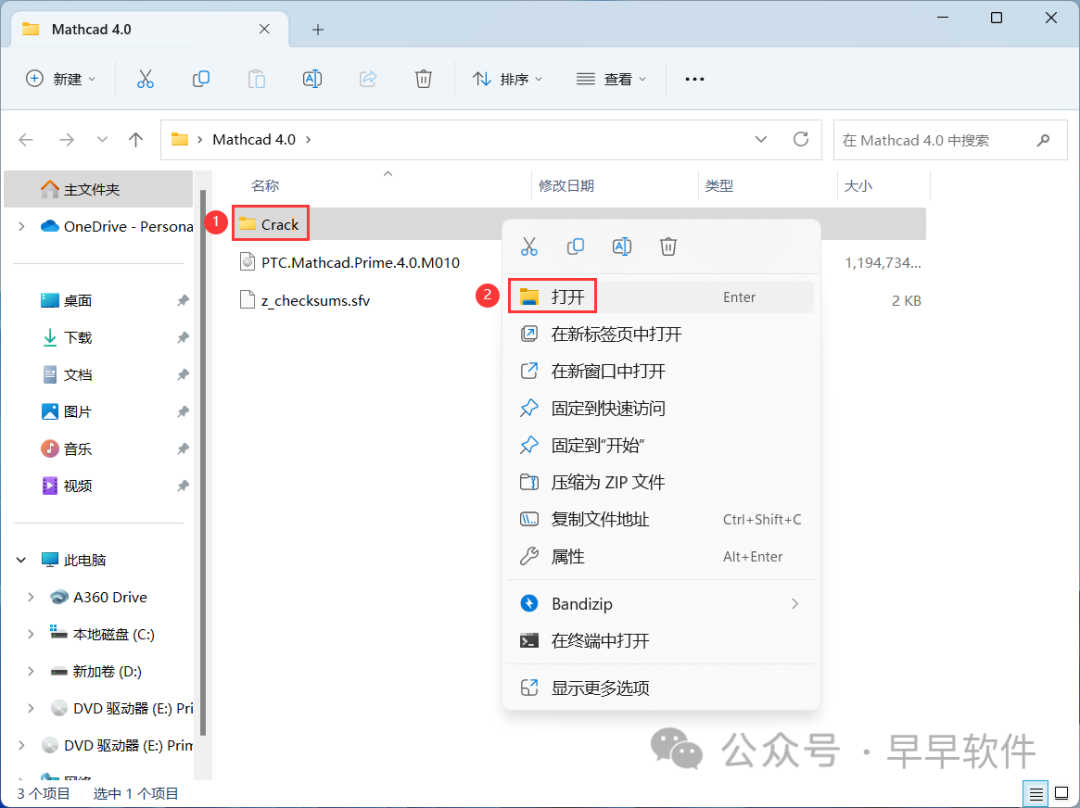Expand the OneDrive - Personal tree node
Image resolution: width=1080 pixels, height=808 pixels.
(x=21, y=227)
